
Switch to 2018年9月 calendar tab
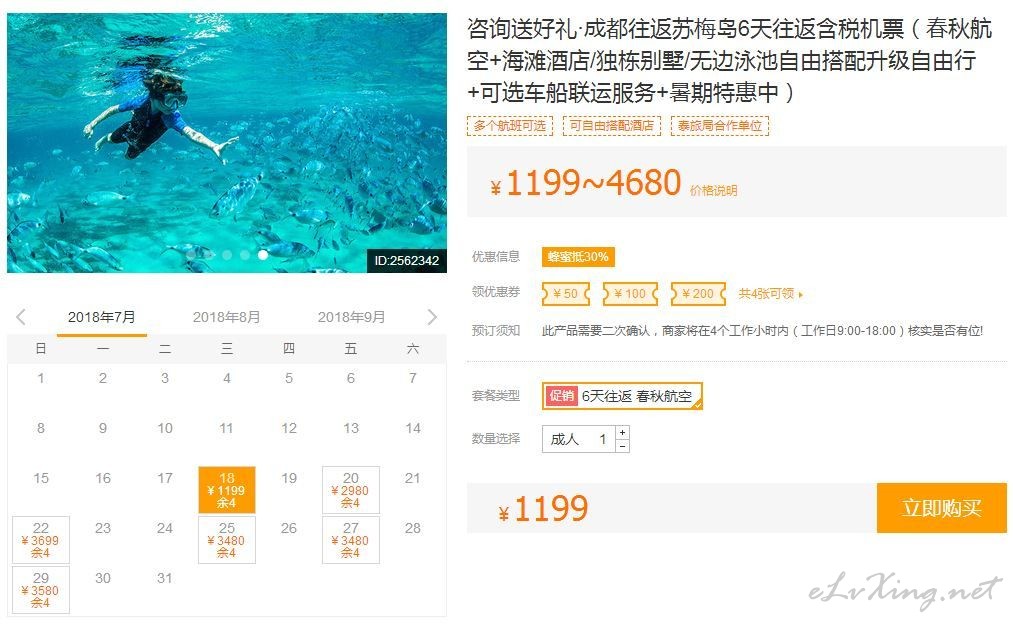click(351, 317)
